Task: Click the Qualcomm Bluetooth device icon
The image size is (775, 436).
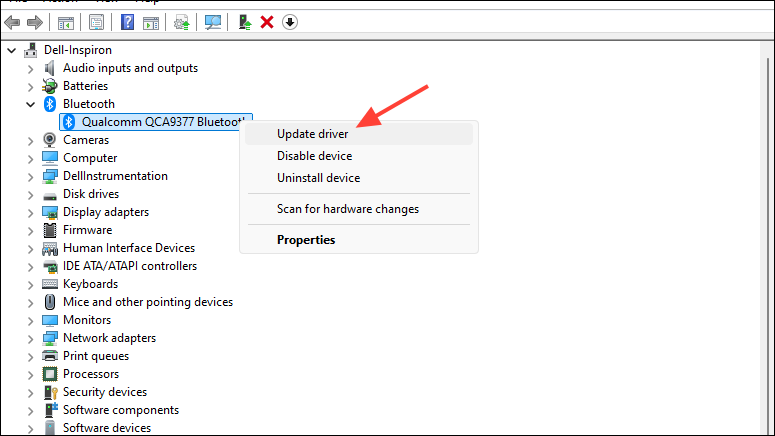Action: click(69, 122)
